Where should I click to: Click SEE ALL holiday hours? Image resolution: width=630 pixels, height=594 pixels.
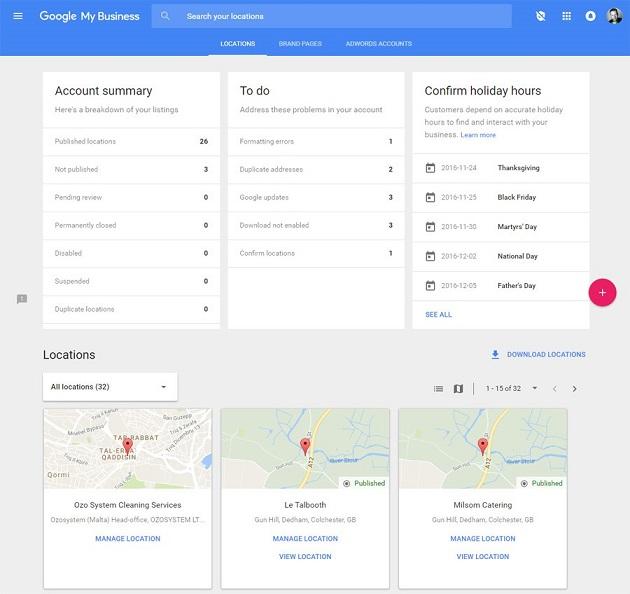coord(438,315)
